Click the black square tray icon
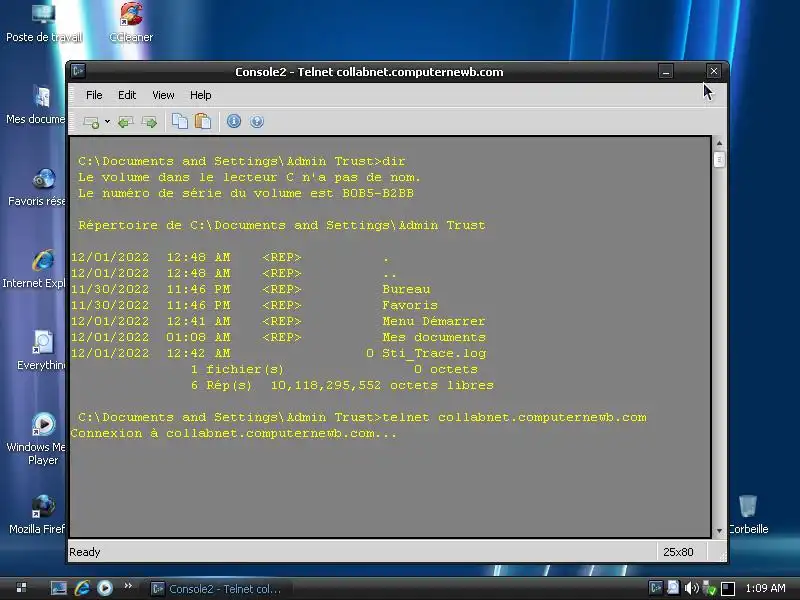Viewport: 800px width, 600px height. (728, 588)
